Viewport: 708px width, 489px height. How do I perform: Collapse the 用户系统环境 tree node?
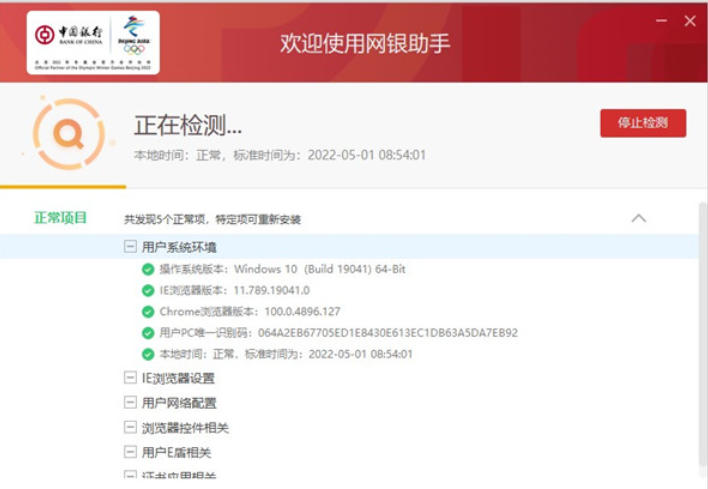(130, 246)
